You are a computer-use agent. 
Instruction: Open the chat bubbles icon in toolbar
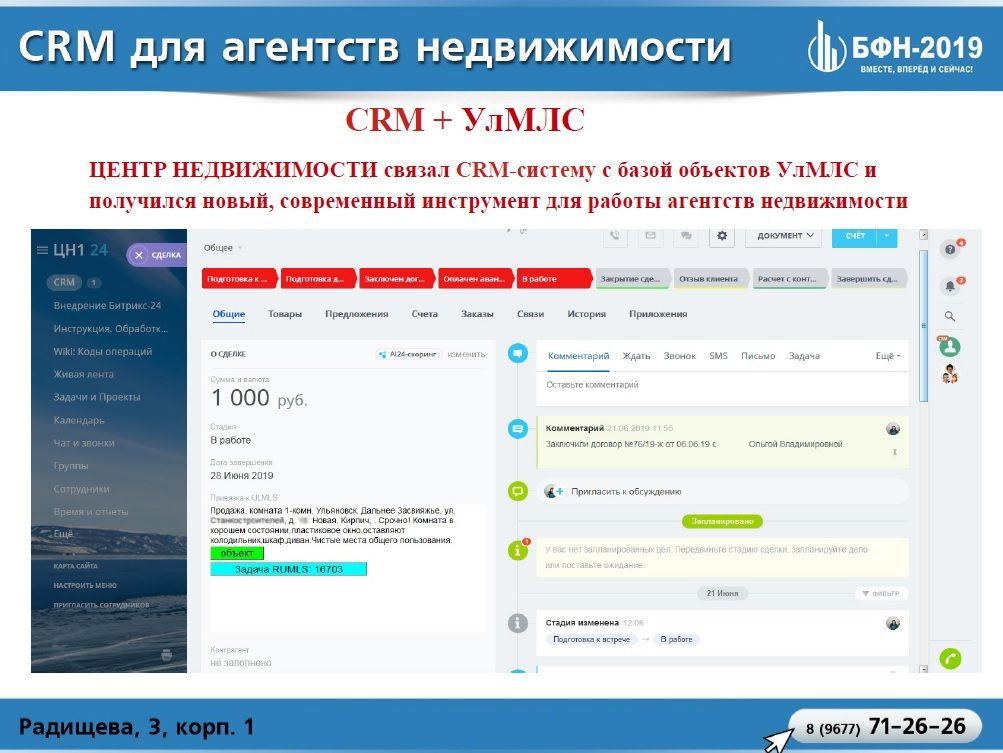(686, 236)
